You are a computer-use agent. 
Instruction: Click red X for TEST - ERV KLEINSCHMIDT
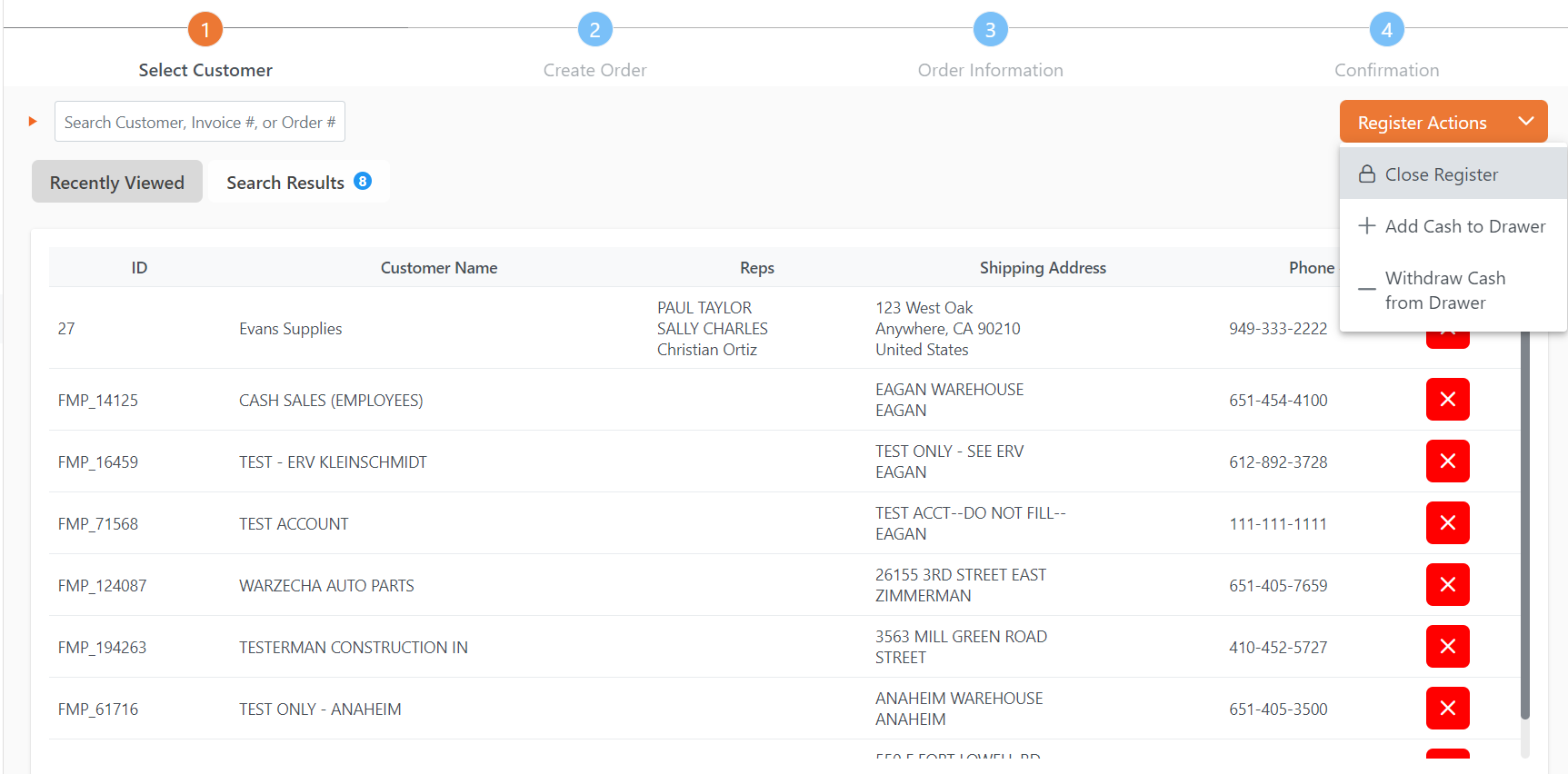pyautogui.click(x=1447, y=461)
